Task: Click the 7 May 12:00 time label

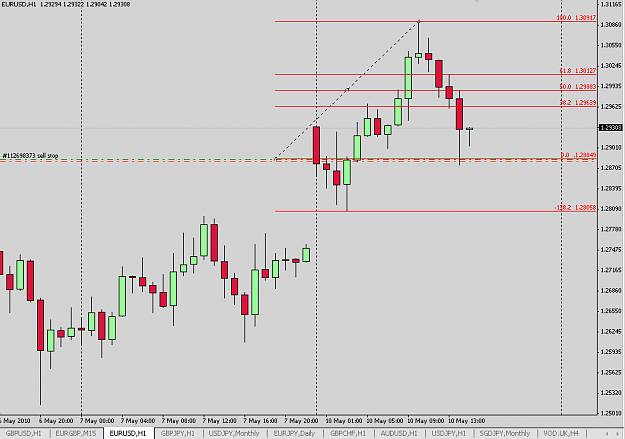Action: tap(219, 421)
